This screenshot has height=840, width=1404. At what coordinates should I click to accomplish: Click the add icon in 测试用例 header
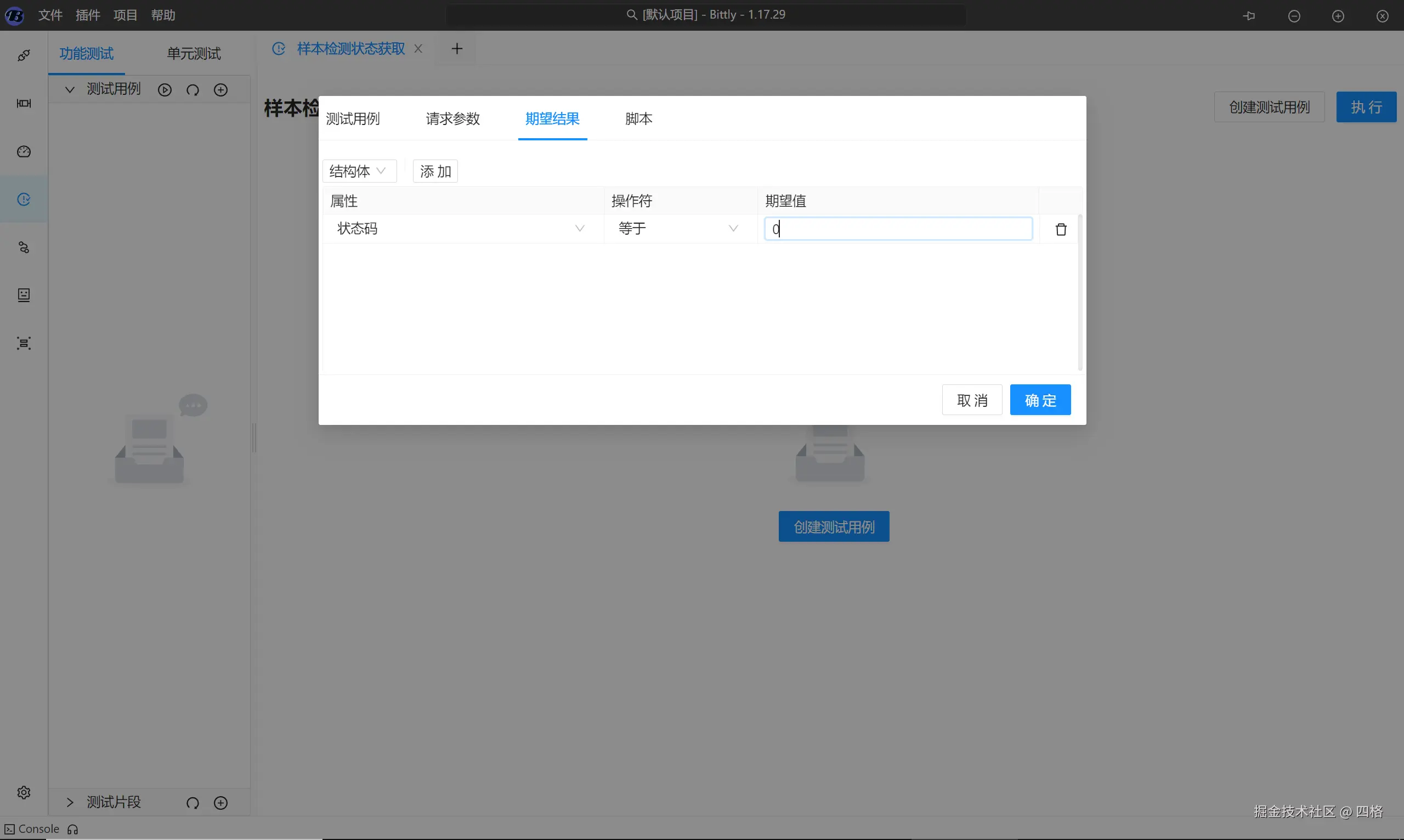point(221,90)
